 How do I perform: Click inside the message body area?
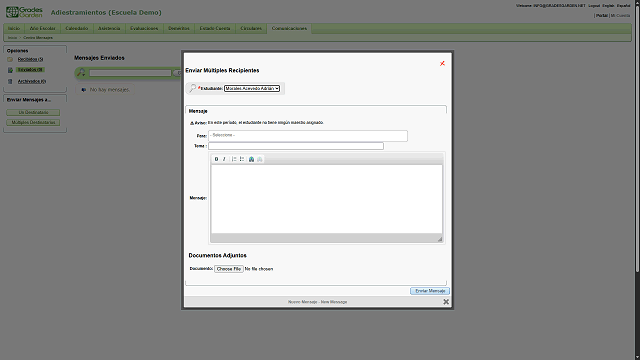tap(327, 199)
